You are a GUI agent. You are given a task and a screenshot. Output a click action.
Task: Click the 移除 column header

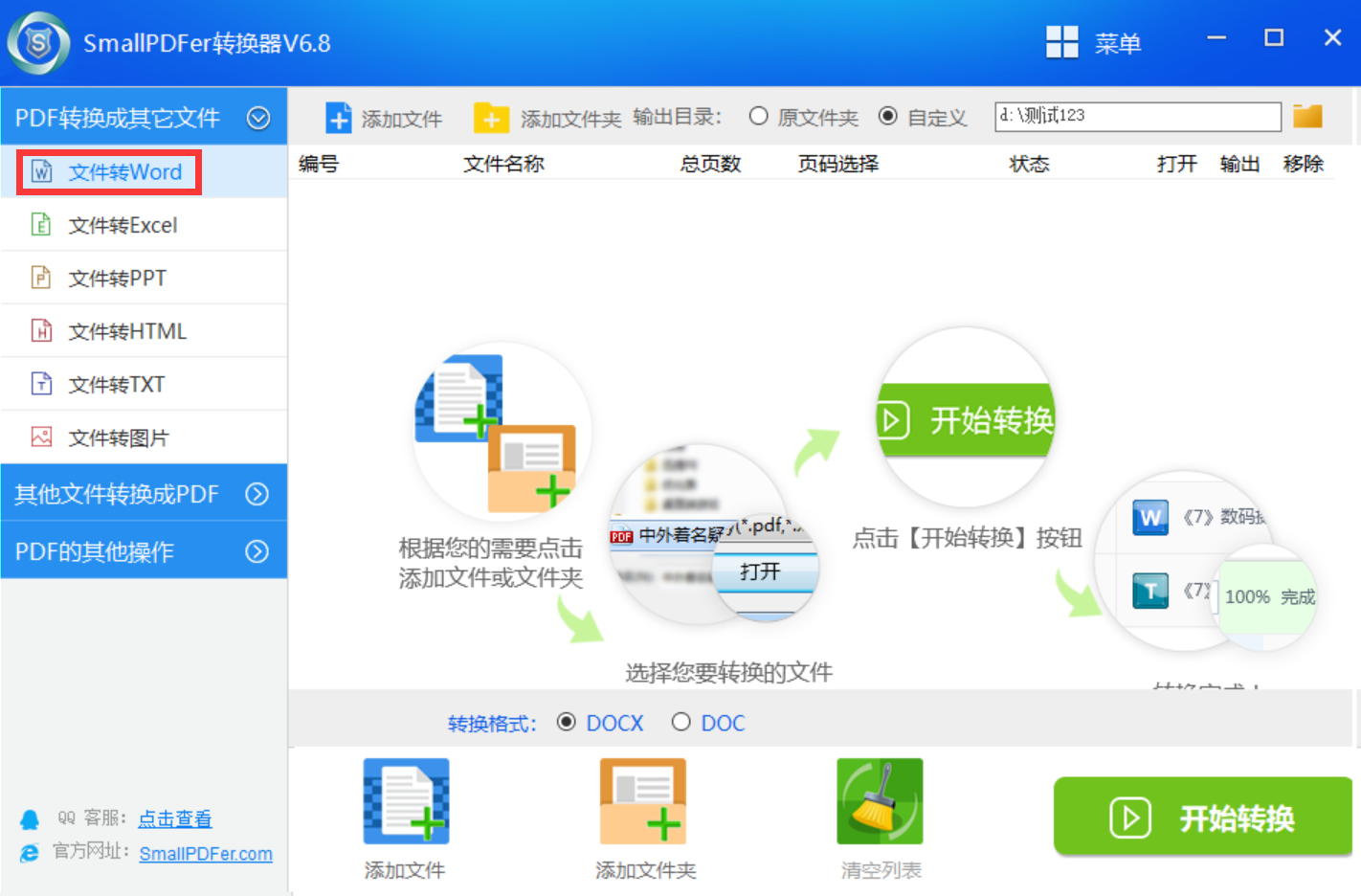click(x=1304, y=164)
